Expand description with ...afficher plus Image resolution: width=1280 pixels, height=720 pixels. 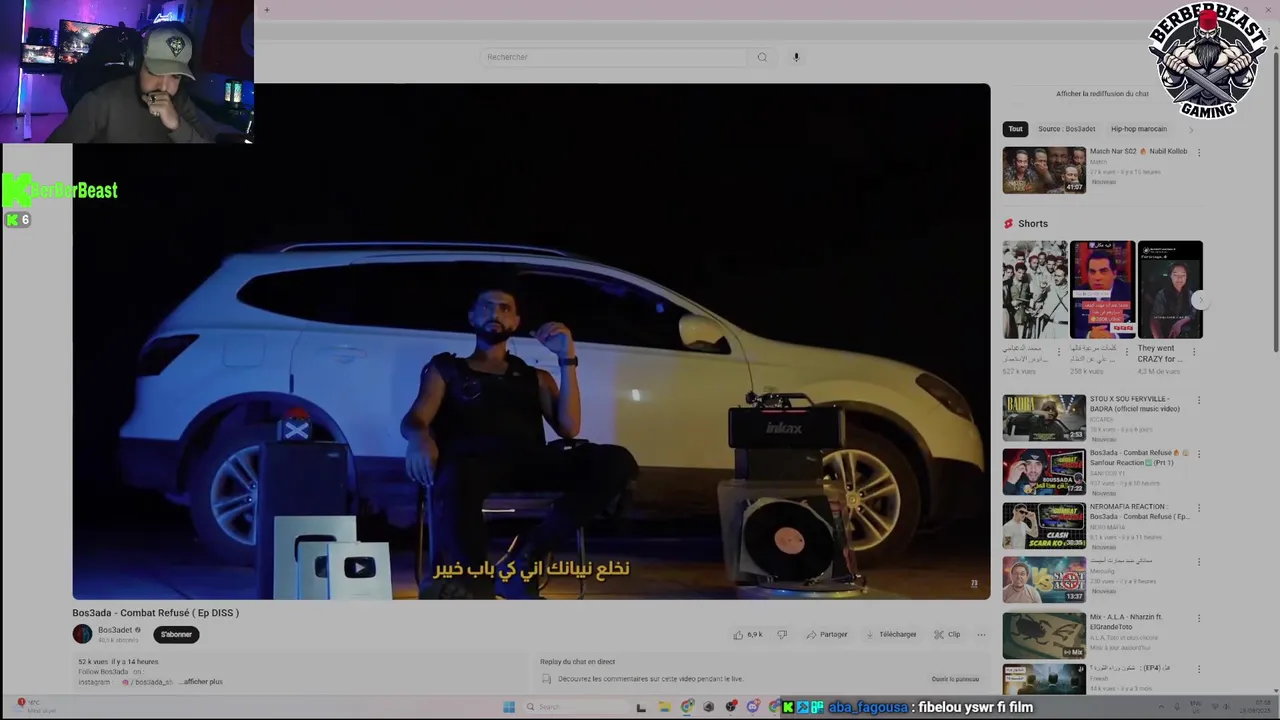click(x=201, y=682)
